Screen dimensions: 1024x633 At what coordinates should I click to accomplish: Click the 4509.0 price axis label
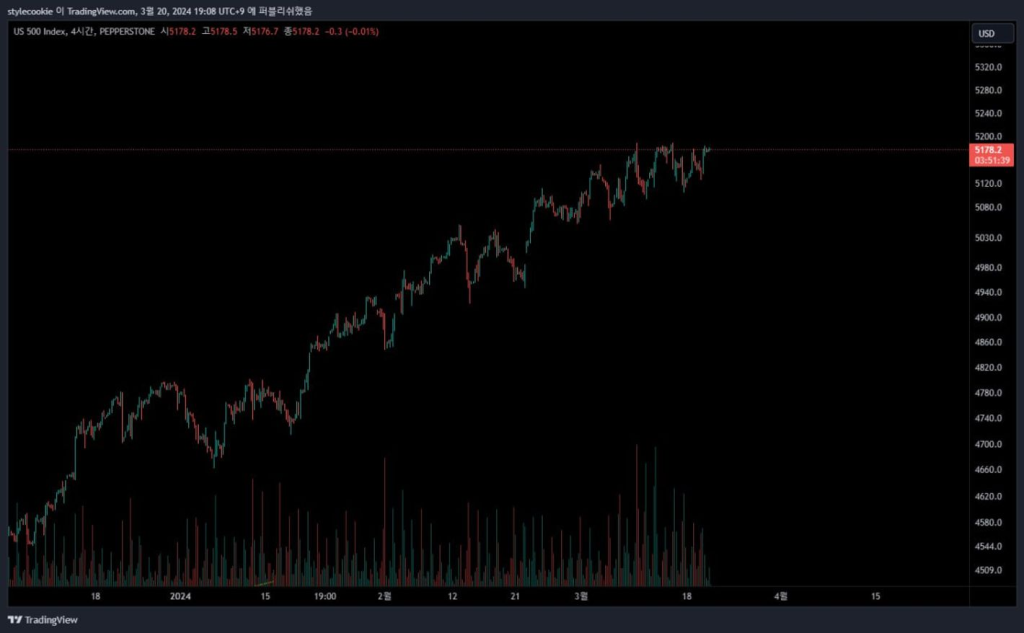click(988, 570)
